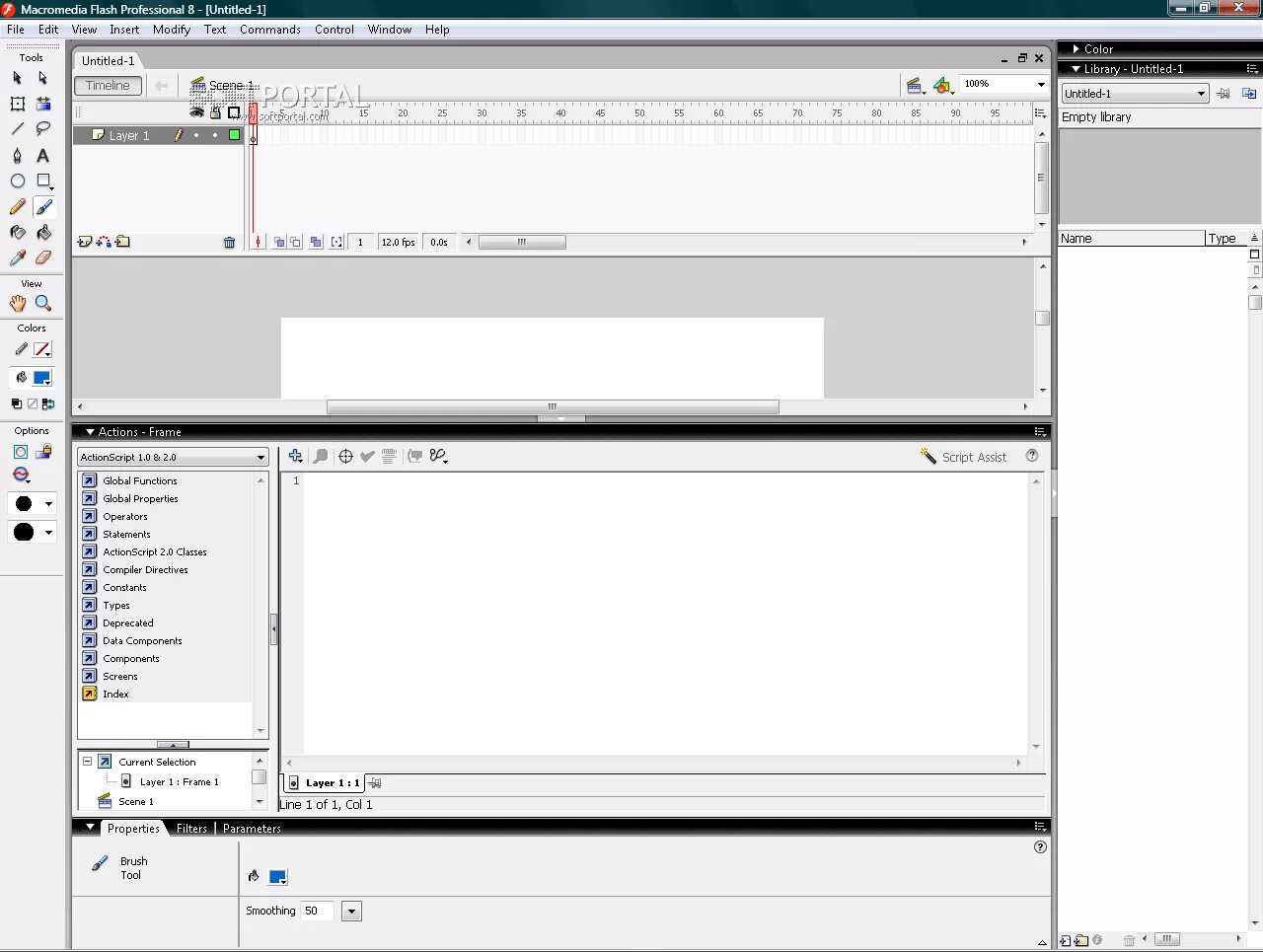Select the Line tool

point(17,129)
